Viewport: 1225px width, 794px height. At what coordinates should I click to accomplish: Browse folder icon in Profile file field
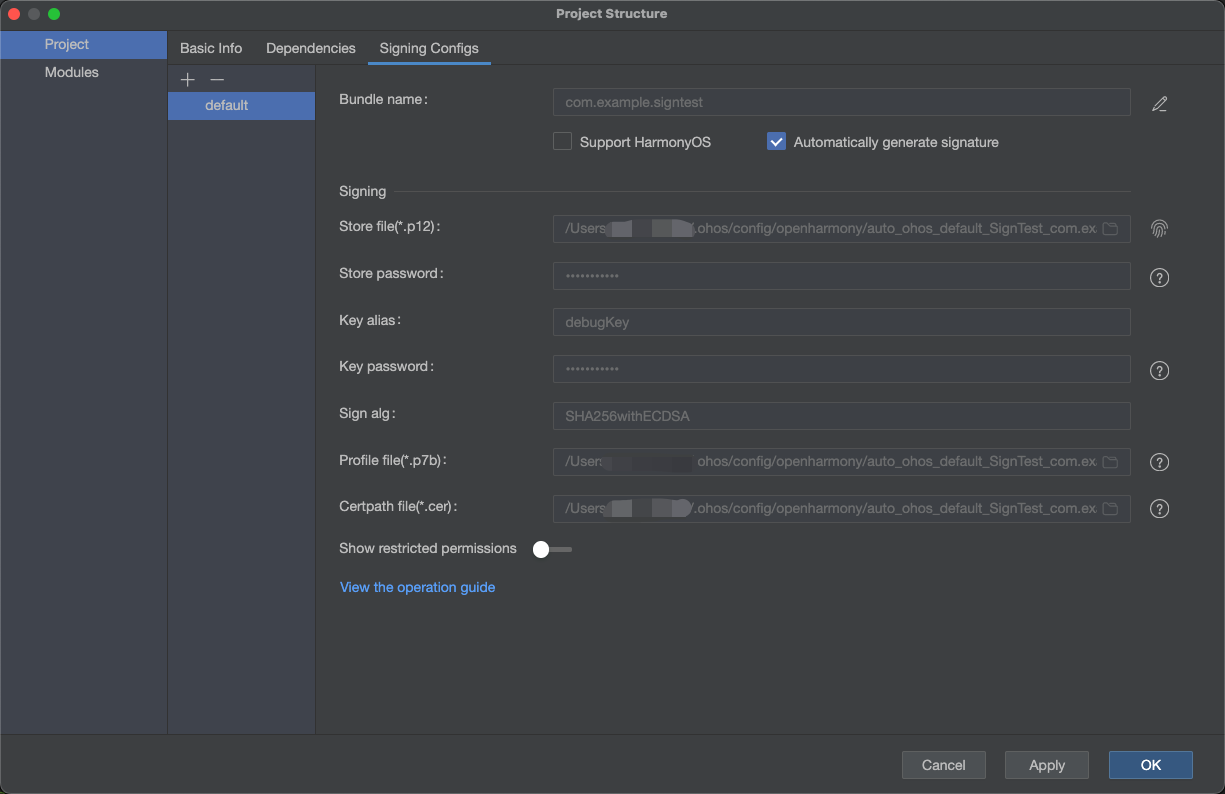coord(1110,462)
